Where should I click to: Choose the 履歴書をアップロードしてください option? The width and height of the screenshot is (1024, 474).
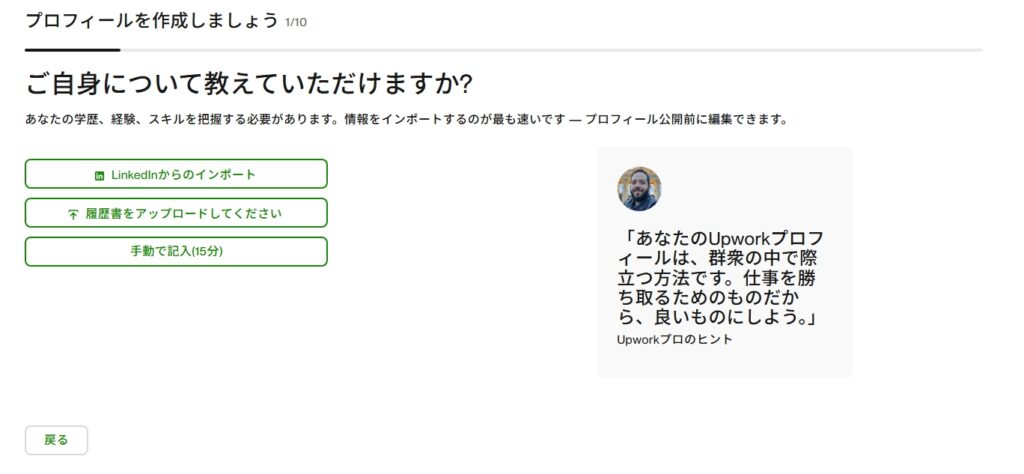[176, 213]
